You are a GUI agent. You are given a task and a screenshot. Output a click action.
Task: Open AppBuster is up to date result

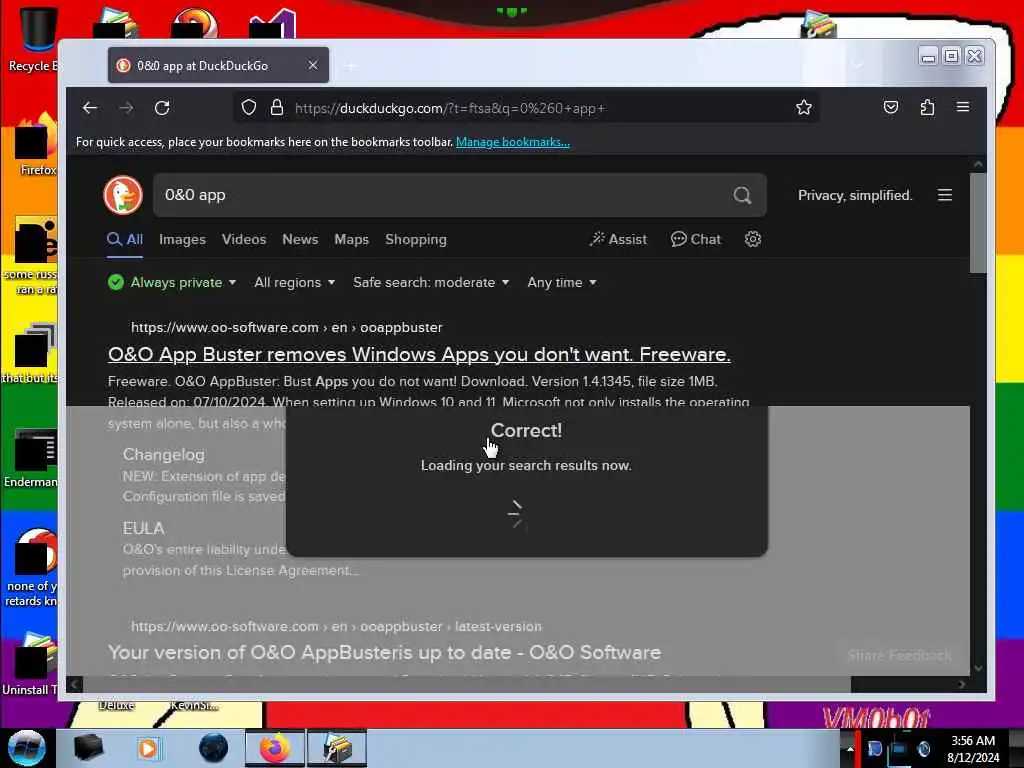pyautogui.click(x=385, y=652)
